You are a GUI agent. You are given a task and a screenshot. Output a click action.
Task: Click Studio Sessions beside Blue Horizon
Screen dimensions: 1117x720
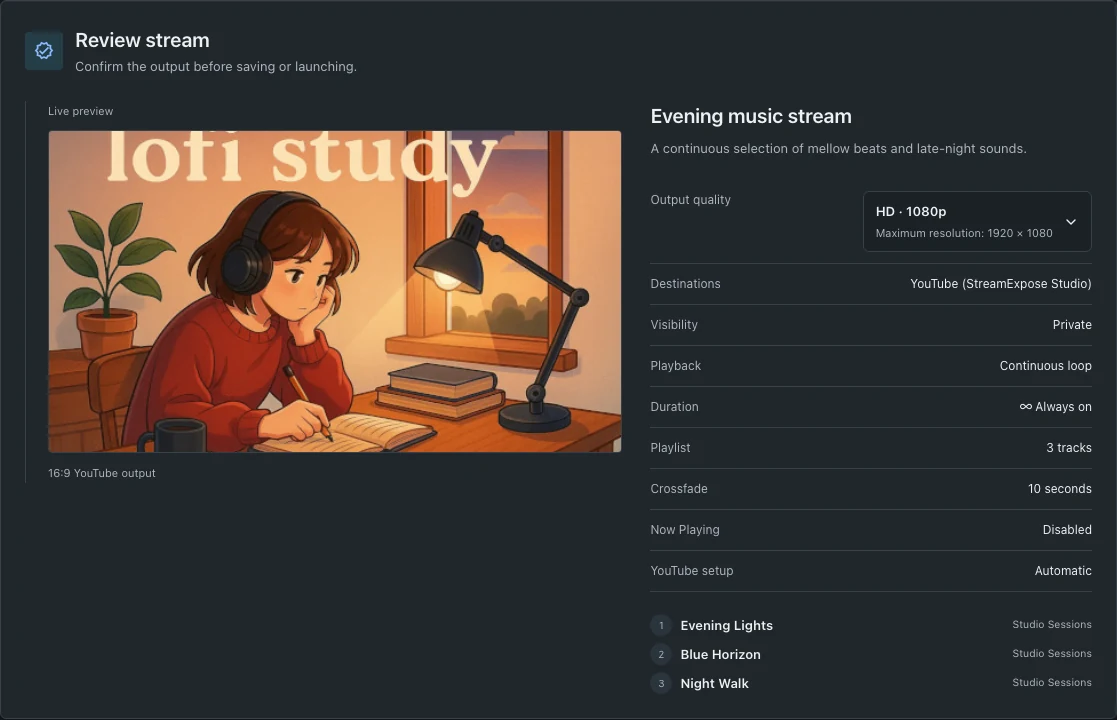[x=1051, y=654]
